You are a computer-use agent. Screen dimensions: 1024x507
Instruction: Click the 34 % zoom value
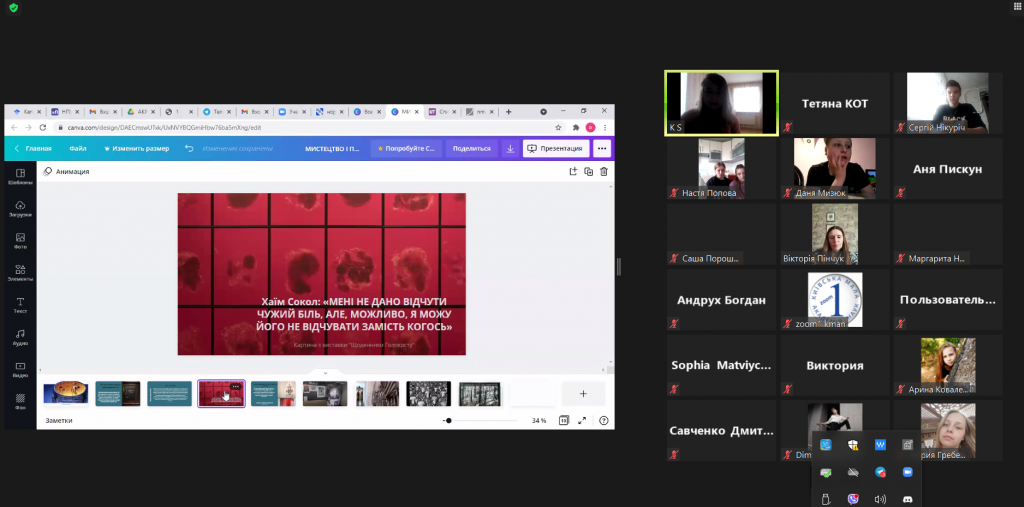[539, 421]
